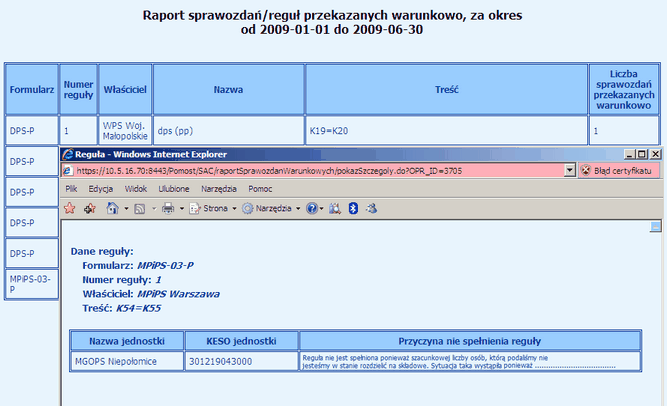Click the Print icon in toolbar

[168, 208]
